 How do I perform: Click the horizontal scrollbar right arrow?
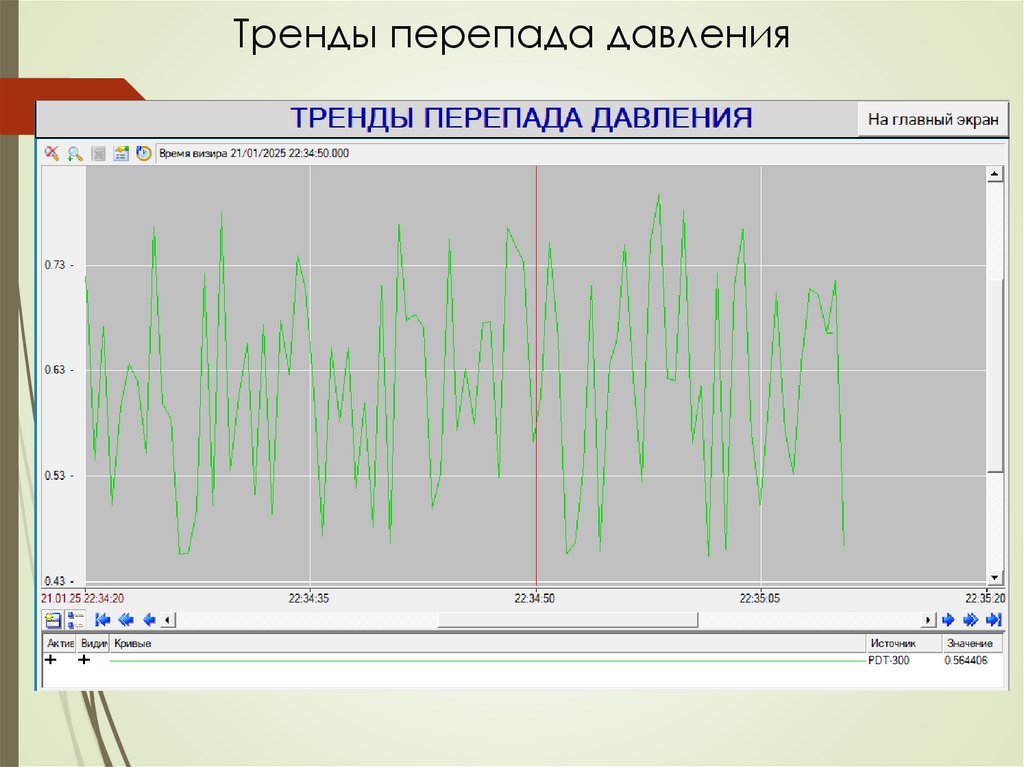[x=928, y=619]
